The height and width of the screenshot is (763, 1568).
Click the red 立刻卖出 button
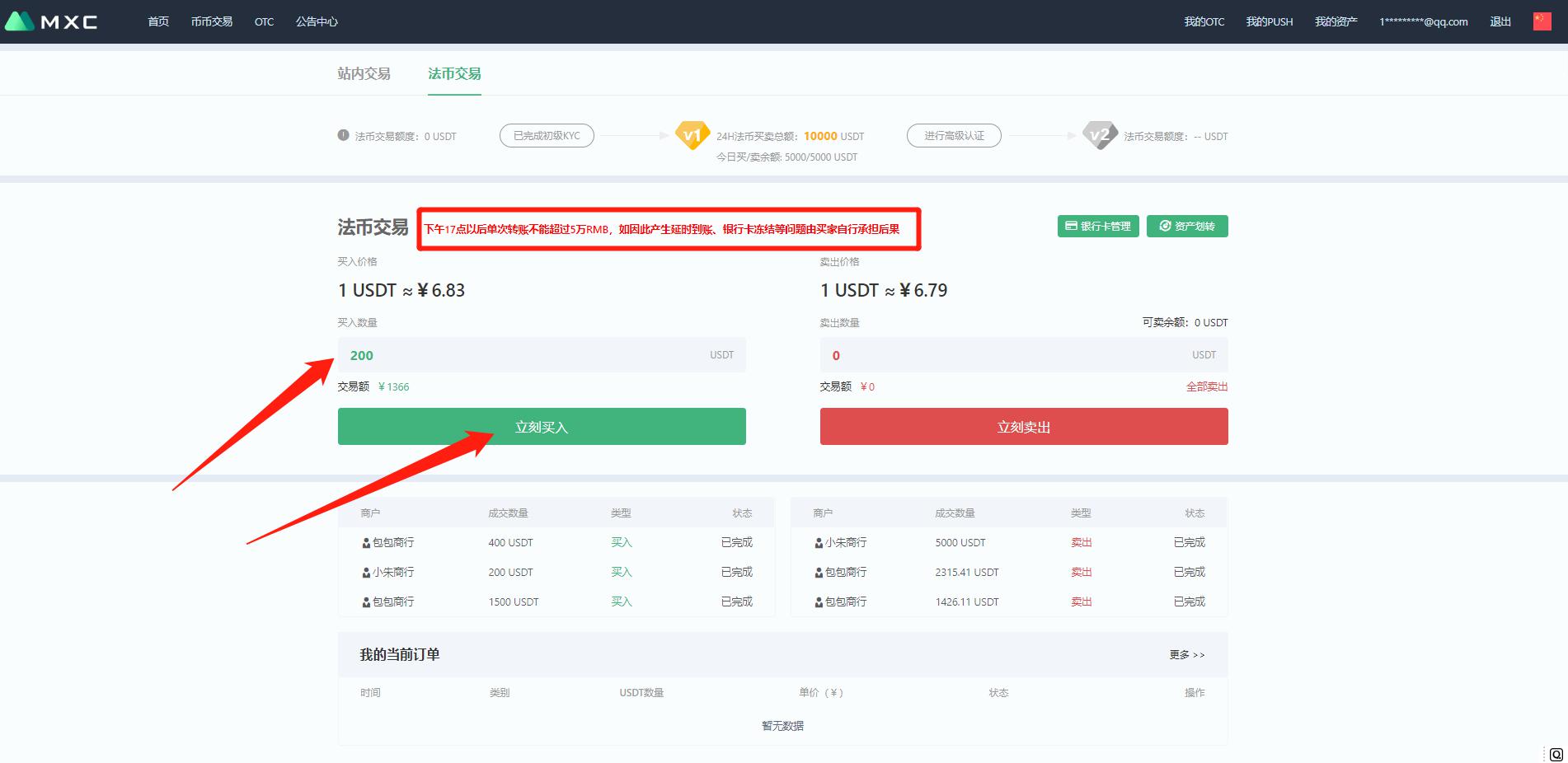click(x=1024, y=427)
